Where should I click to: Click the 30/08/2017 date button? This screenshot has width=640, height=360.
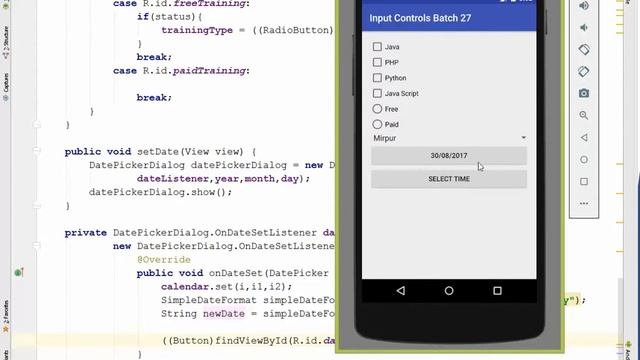point(449,156)
